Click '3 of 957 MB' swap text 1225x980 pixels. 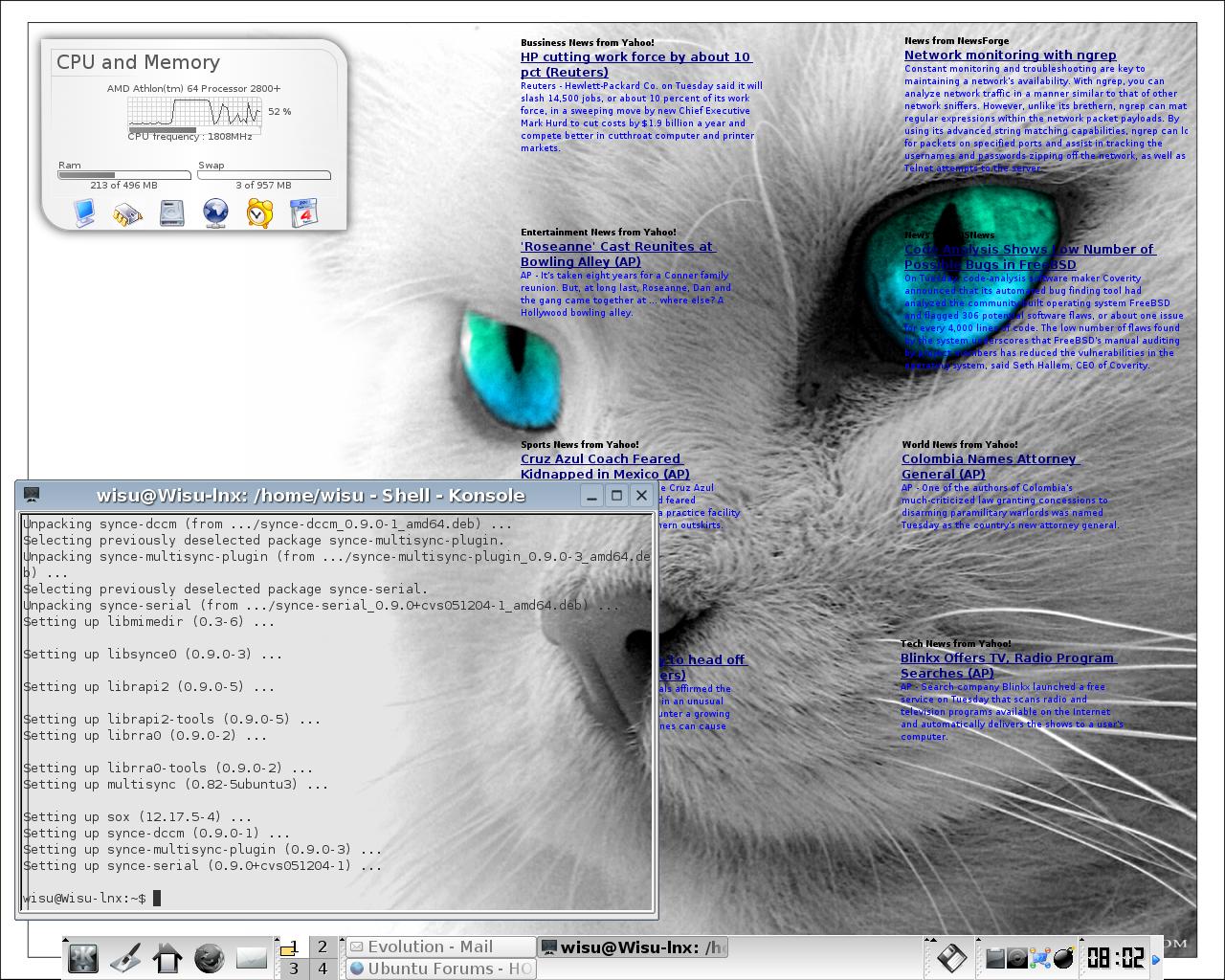click(x=263, y=185)
